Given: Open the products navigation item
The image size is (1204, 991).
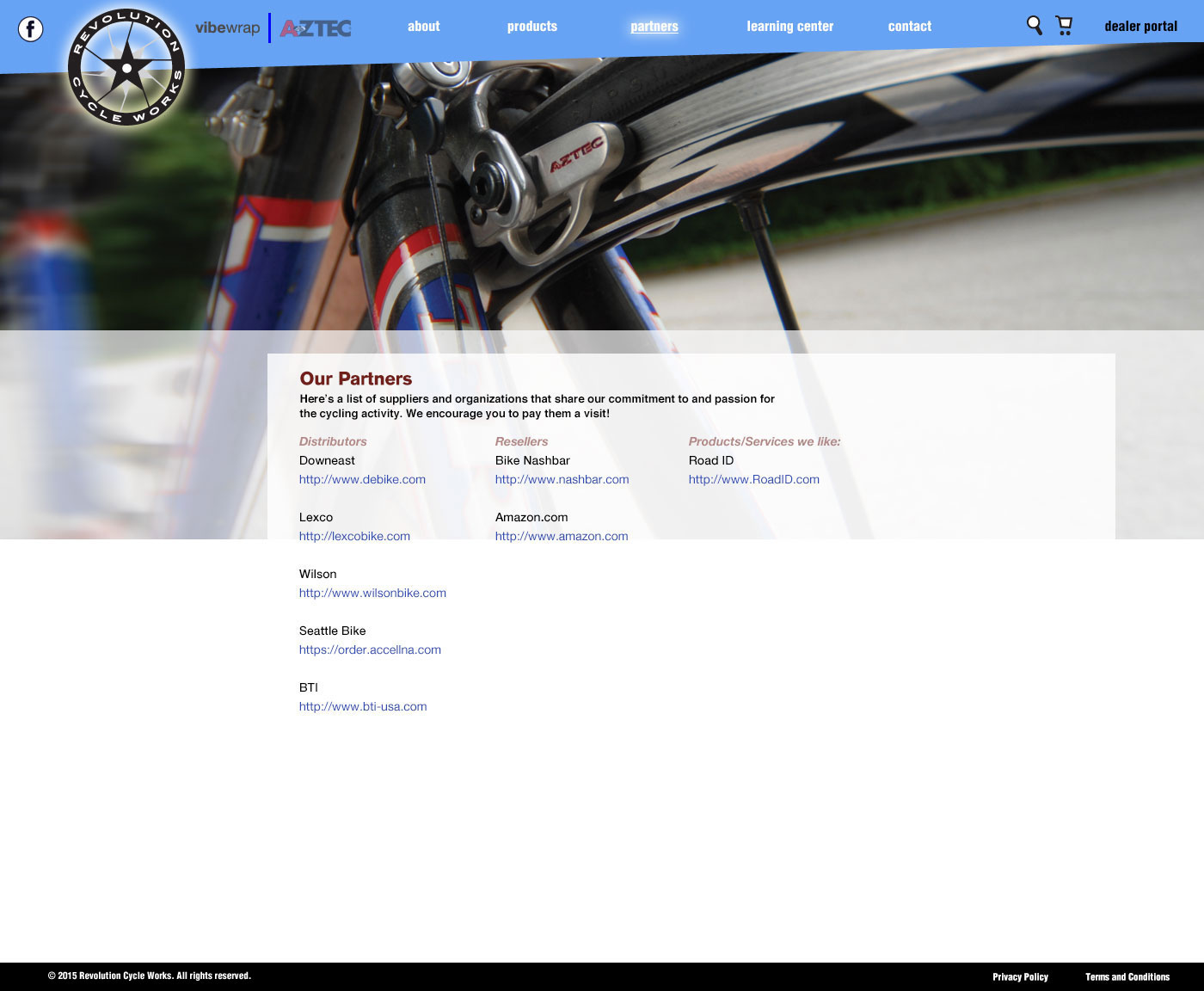Looking at the screenshot, I should click(531, 27).
